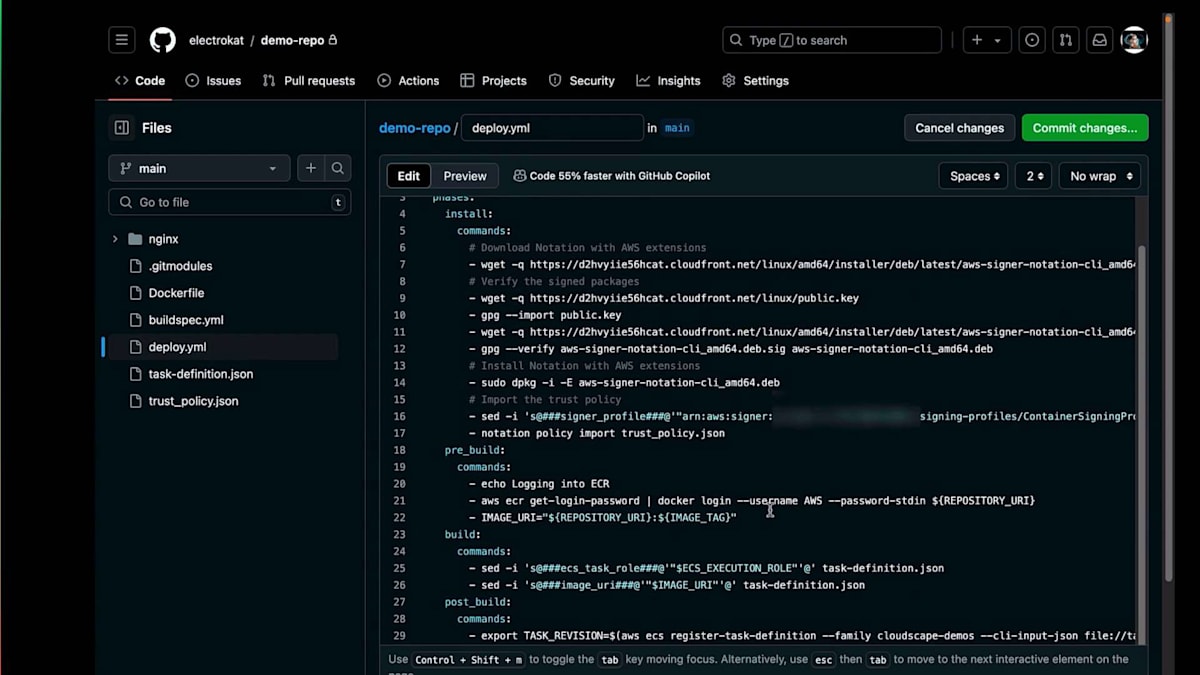Click the editor vertical scrollbar
The width and height of the screenshot is (1200, 675).
[1141, 445]
